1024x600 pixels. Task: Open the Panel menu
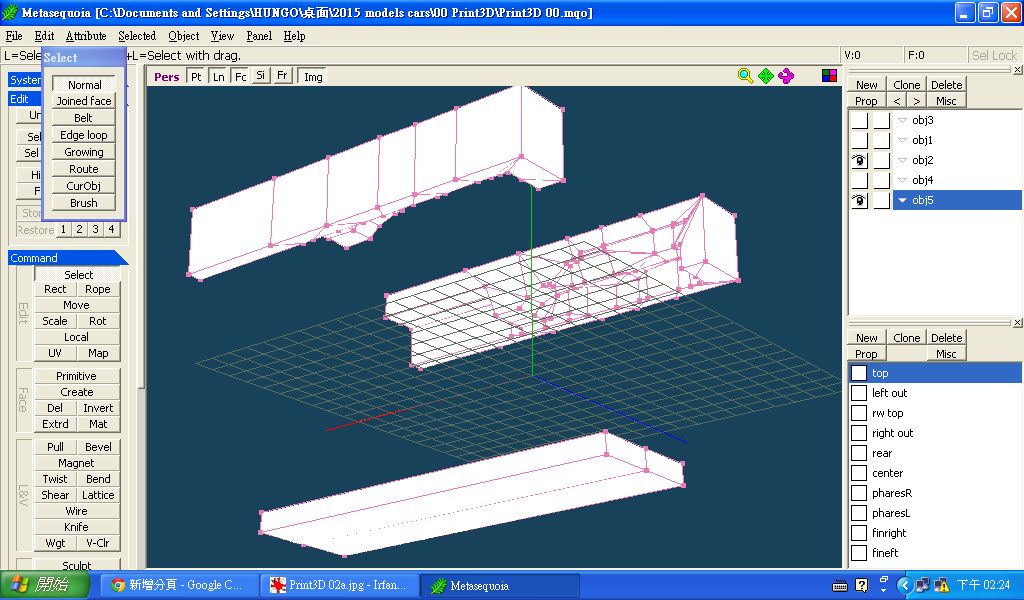259,36
